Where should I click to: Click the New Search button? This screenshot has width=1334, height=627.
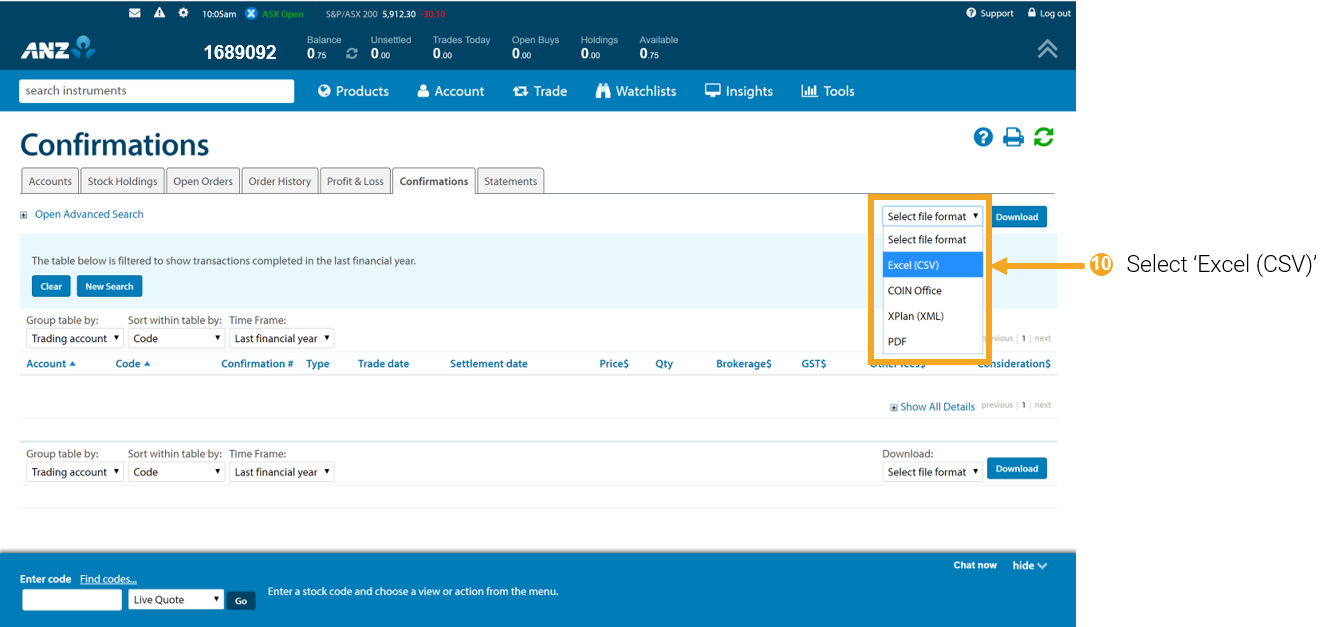coord(109,286)
